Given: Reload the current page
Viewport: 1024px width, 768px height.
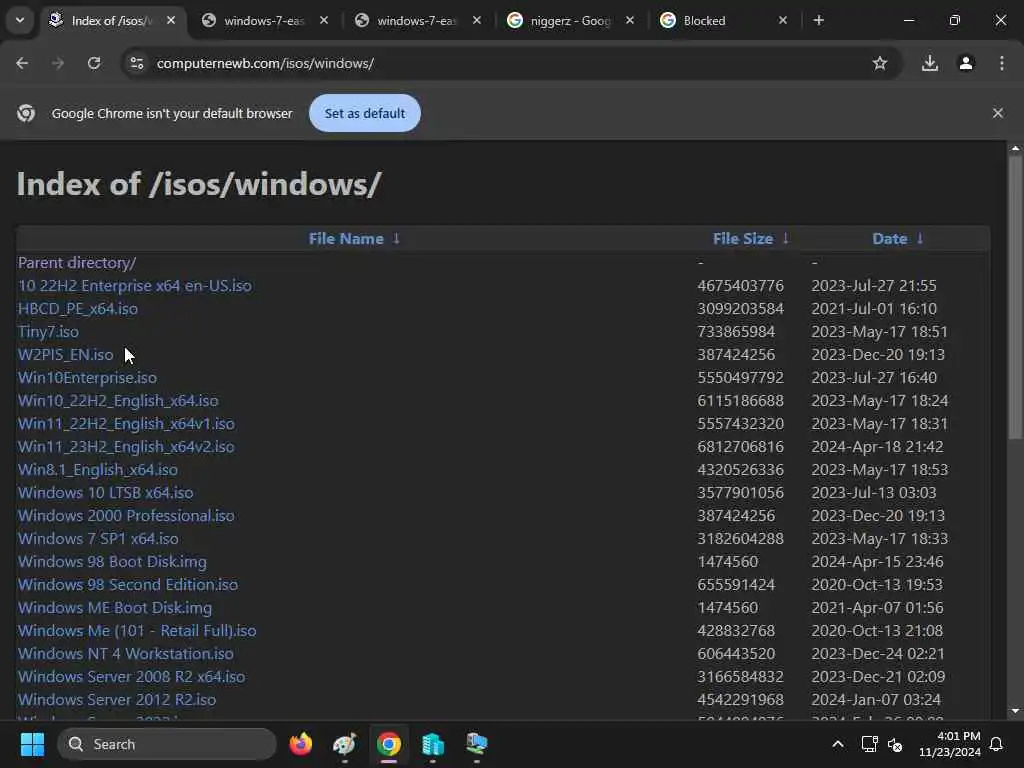Looking at the screenshot, I should (94, 63).
